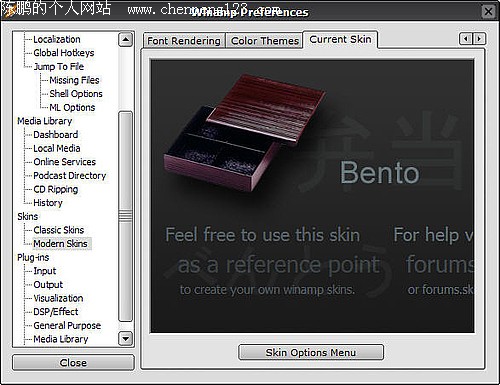Open Jump To File preferences
The image size is (500, 385).
tap(59, 66)
